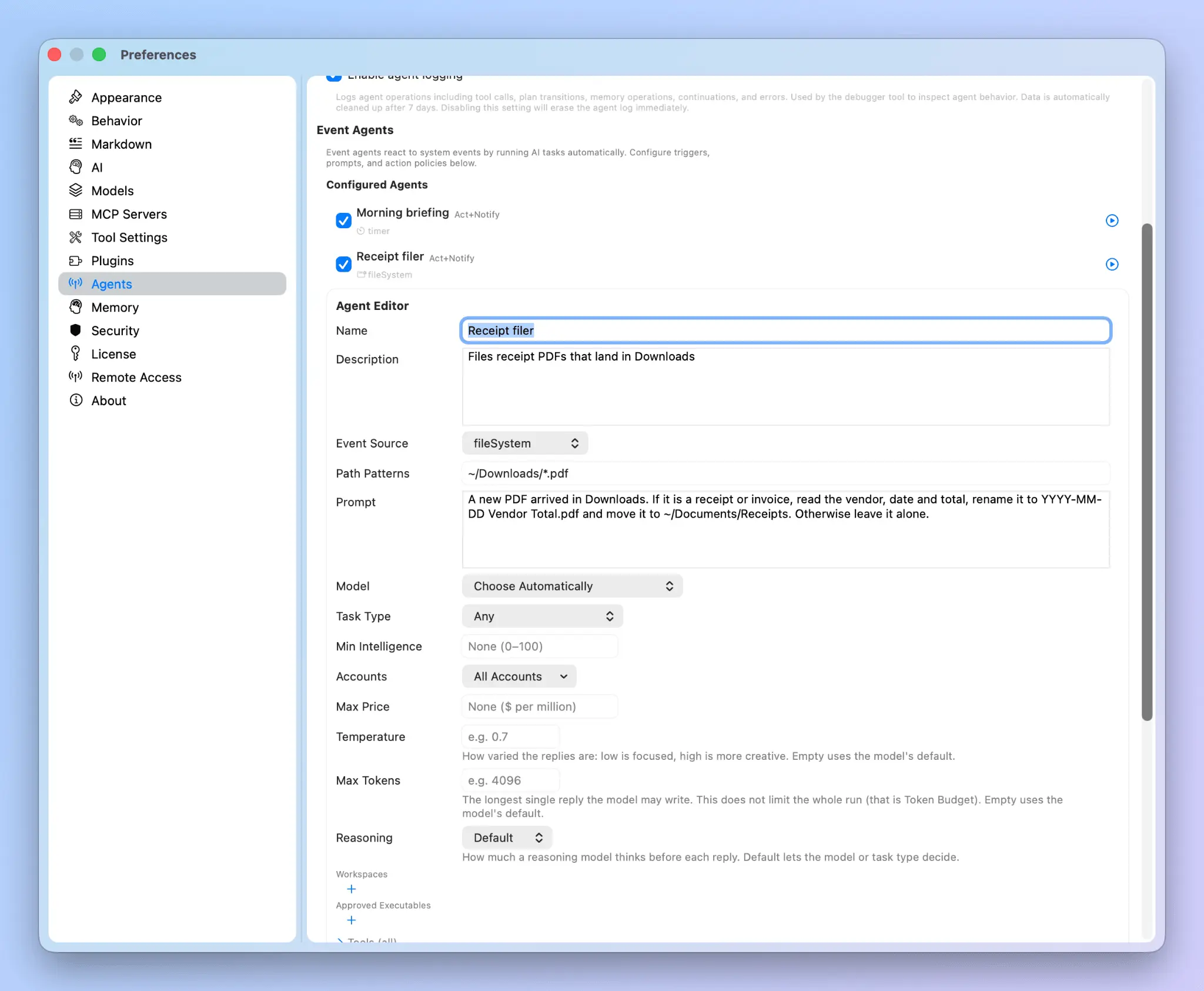Click the Security shield icon
Image resolution: width=1204 pixels, height=991 pixels.
(75, 331)
